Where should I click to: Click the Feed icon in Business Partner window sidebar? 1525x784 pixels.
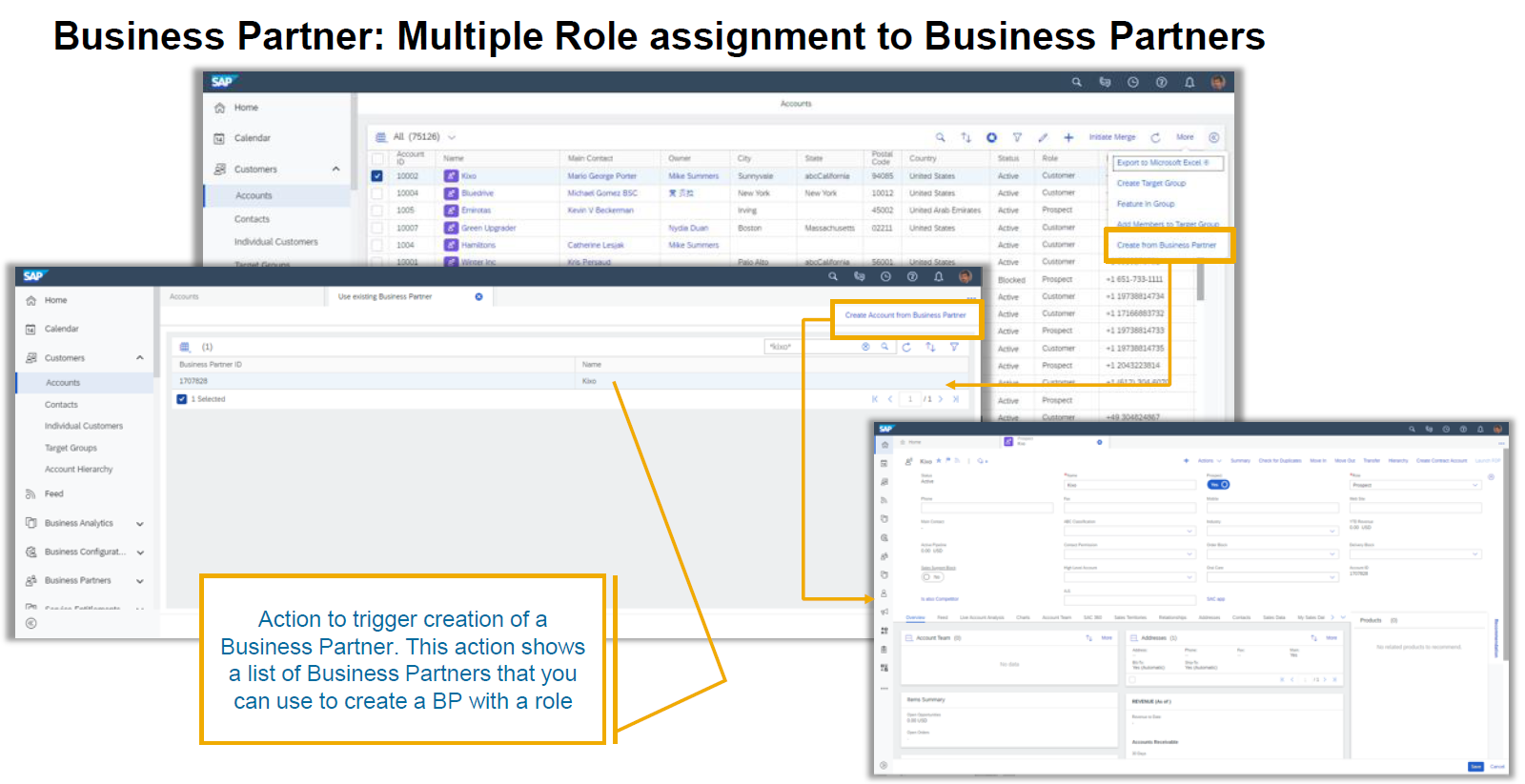pos(30,493)
